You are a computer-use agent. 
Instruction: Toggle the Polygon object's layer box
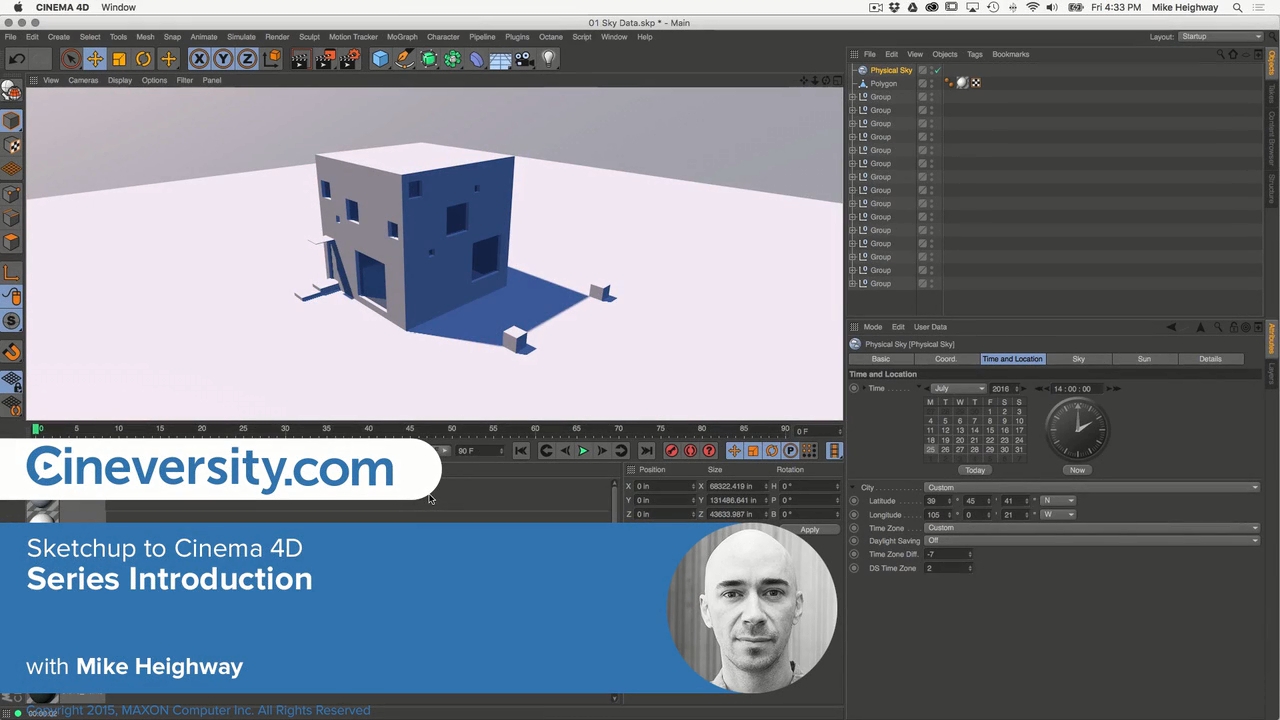click(x=922, y=84)
